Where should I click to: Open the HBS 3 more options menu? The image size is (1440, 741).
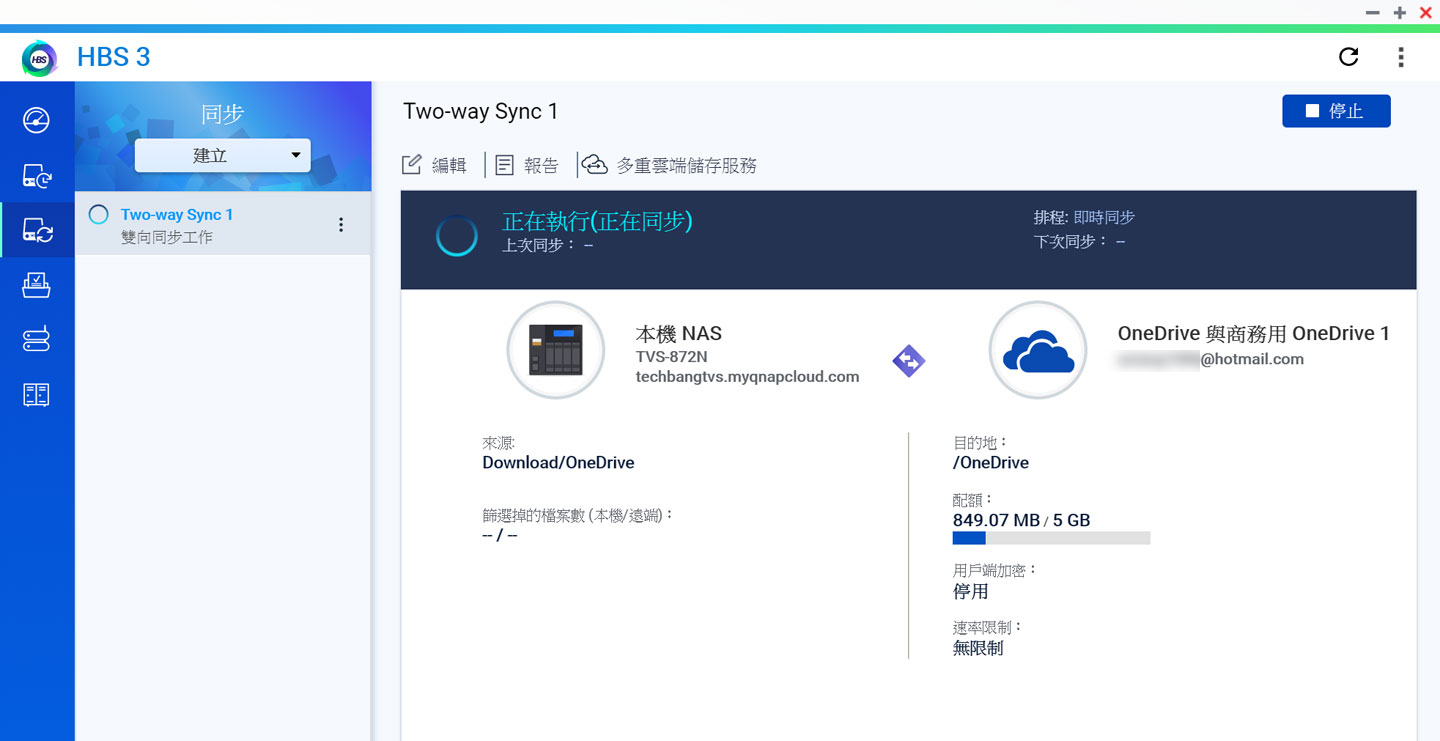point(1401,57)
